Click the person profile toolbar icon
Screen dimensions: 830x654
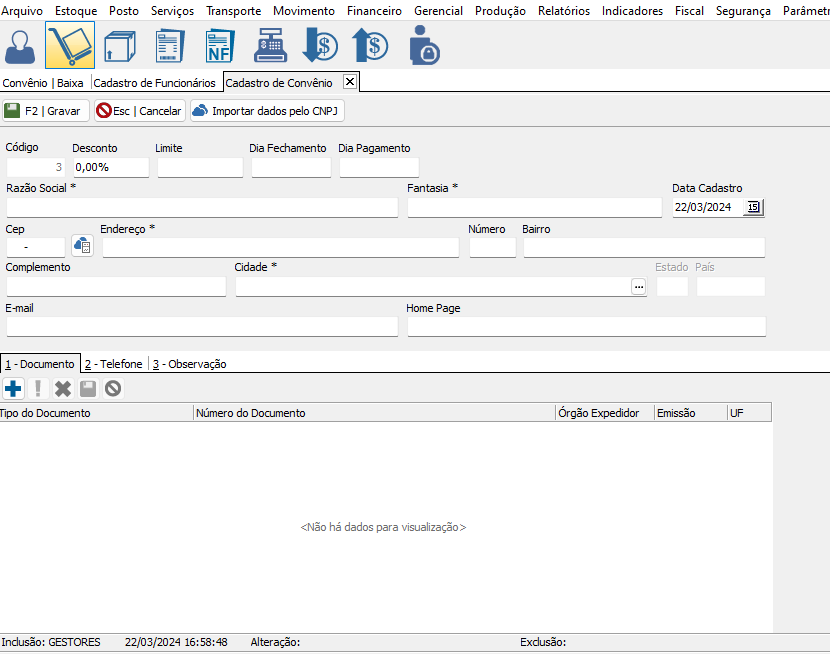tap(20, 46)
